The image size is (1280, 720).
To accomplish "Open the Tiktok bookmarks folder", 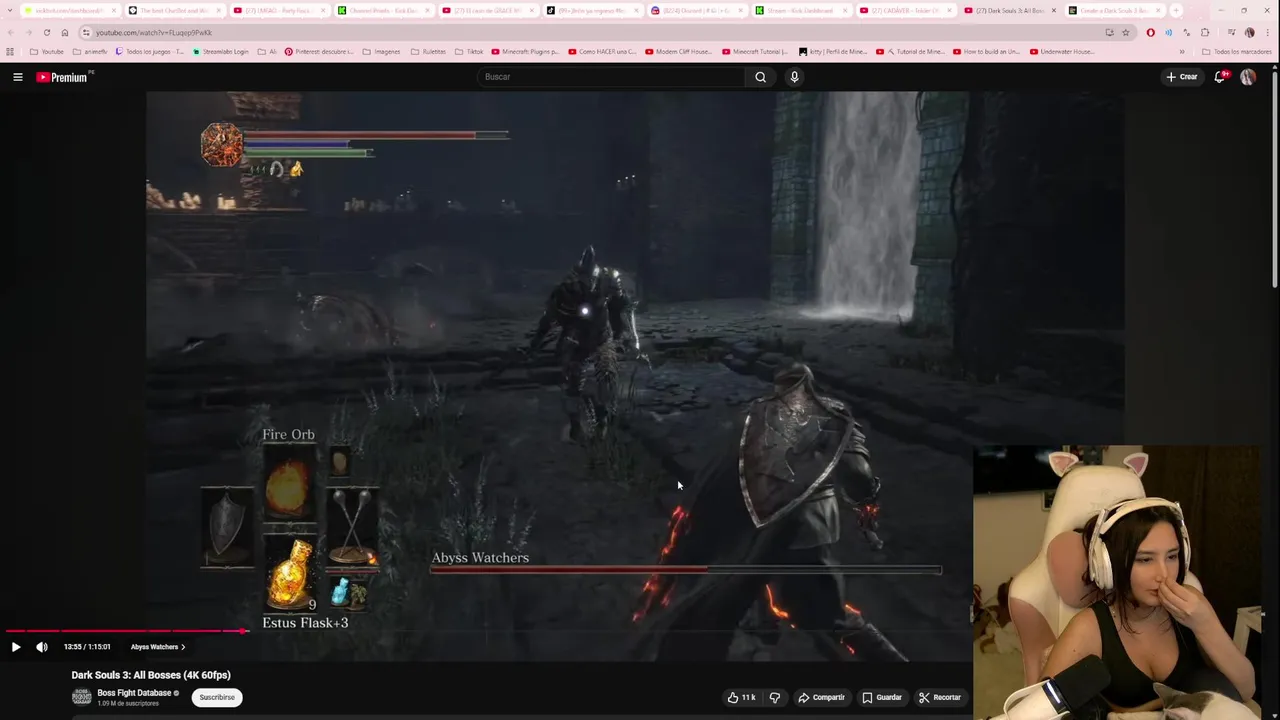I will pyautogui.click(x=468, y=51).
